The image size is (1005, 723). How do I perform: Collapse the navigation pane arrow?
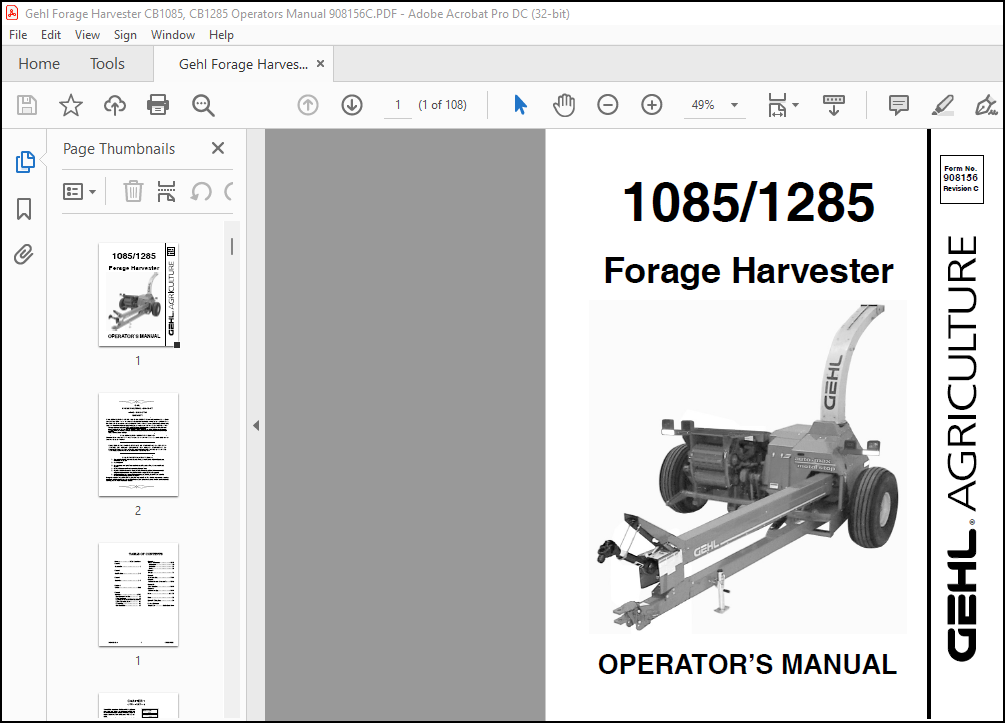point(256,425)
